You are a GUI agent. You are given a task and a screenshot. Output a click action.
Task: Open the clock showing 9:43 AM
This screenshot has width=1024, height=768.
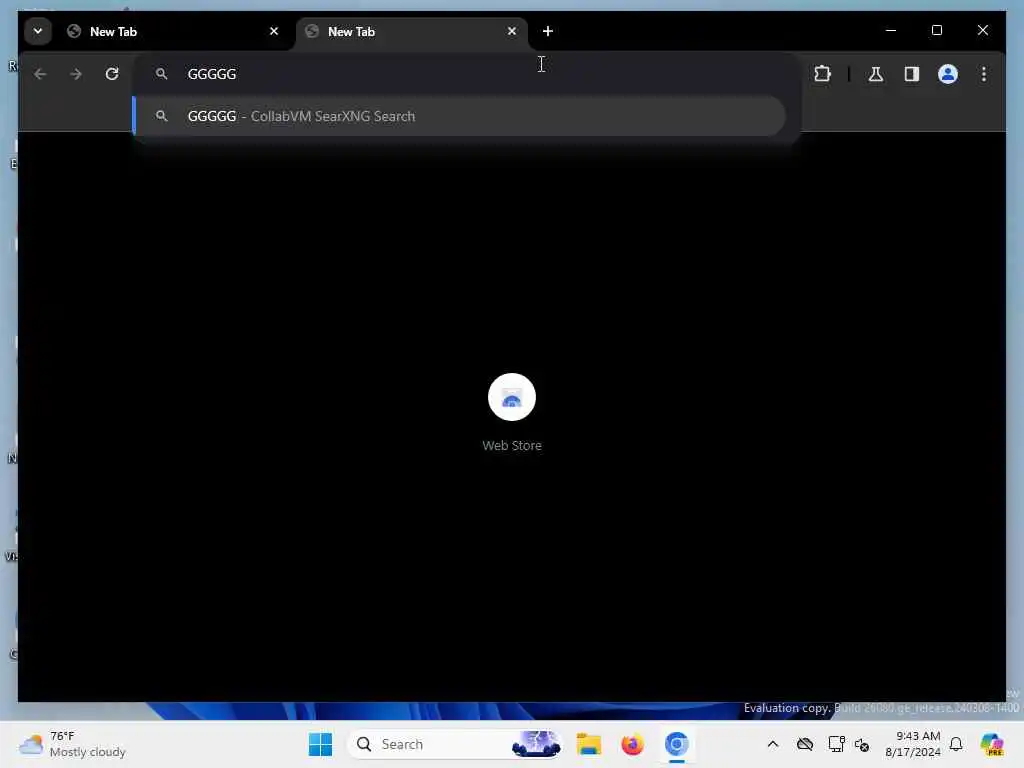click(912, 744)
